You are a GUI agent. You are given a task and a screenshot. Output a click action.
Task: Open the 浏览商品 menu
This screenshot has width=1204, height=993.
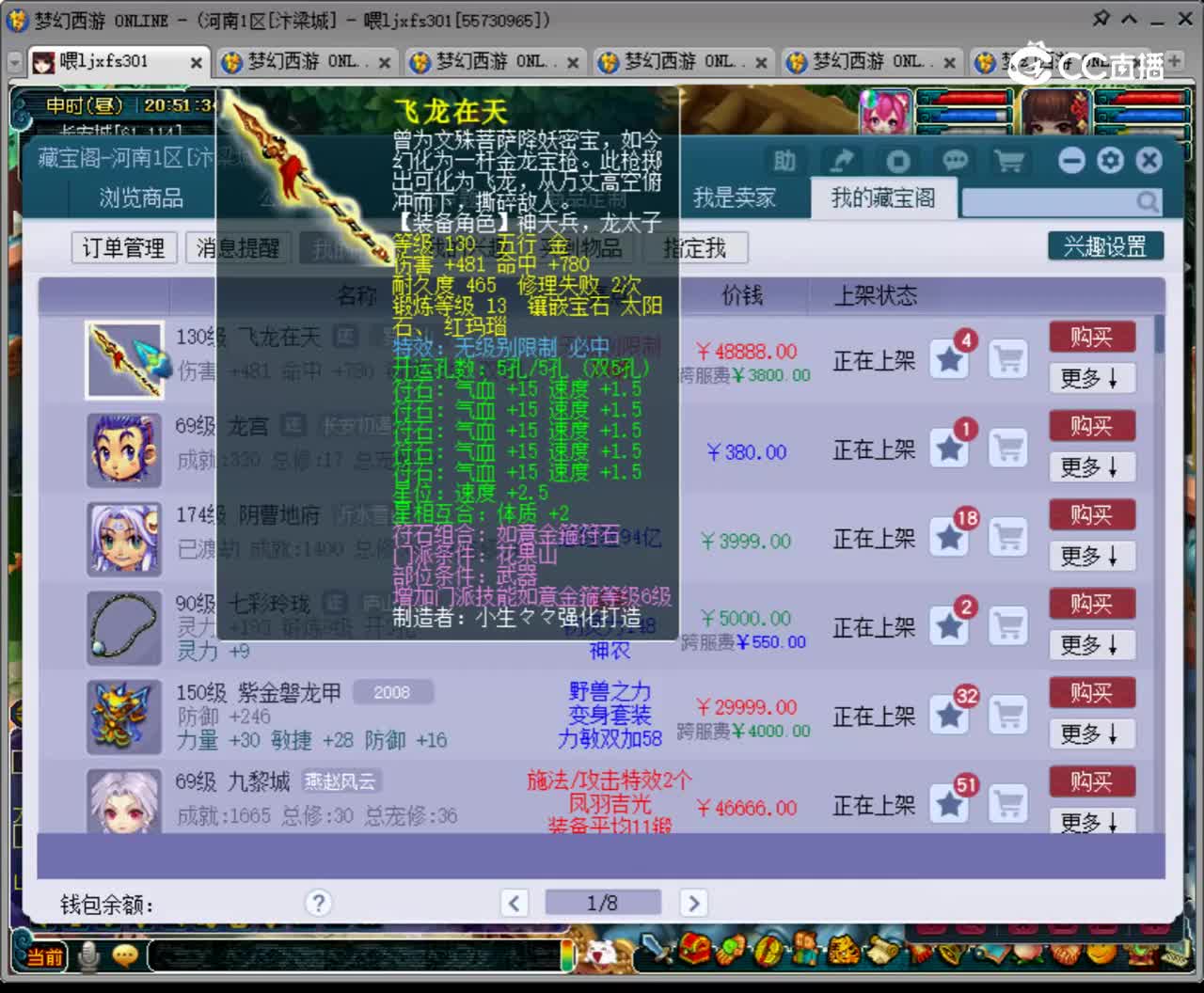(x=139, y=198)
